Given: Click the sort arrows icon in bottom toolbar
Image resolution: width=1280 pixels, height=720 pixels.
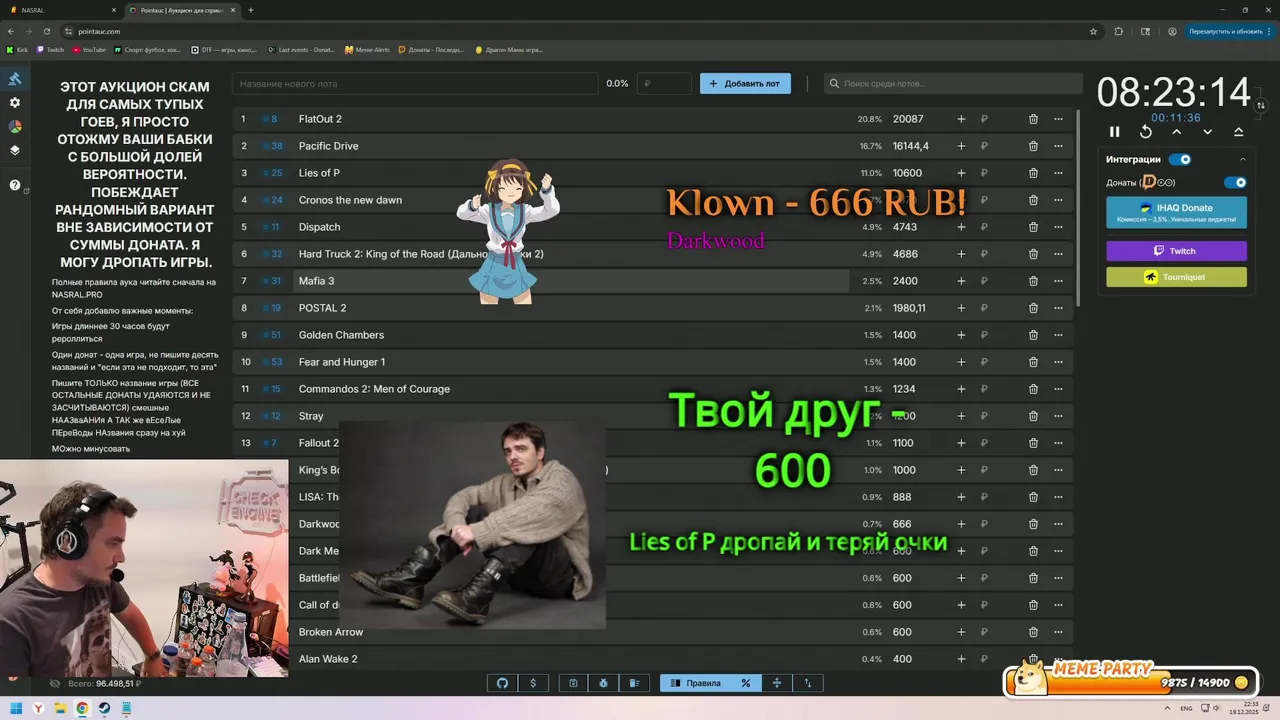Looking at the screenshot, I should 808,683.
